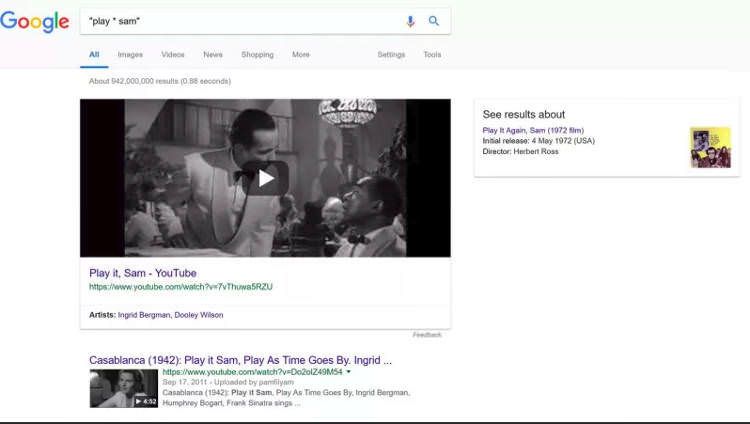Open the News tab
This screenshot has width=750, height=424.
pyautogui.click(x=213, y=55)
